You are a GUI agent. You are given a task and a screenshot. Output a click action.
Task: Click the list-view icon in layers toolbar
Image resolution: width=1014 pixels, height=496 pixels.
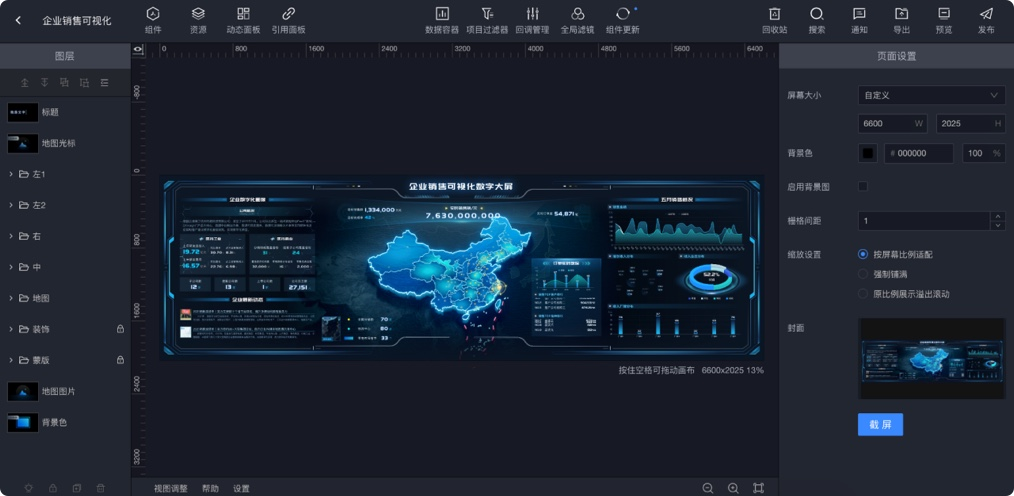[105, 82]
